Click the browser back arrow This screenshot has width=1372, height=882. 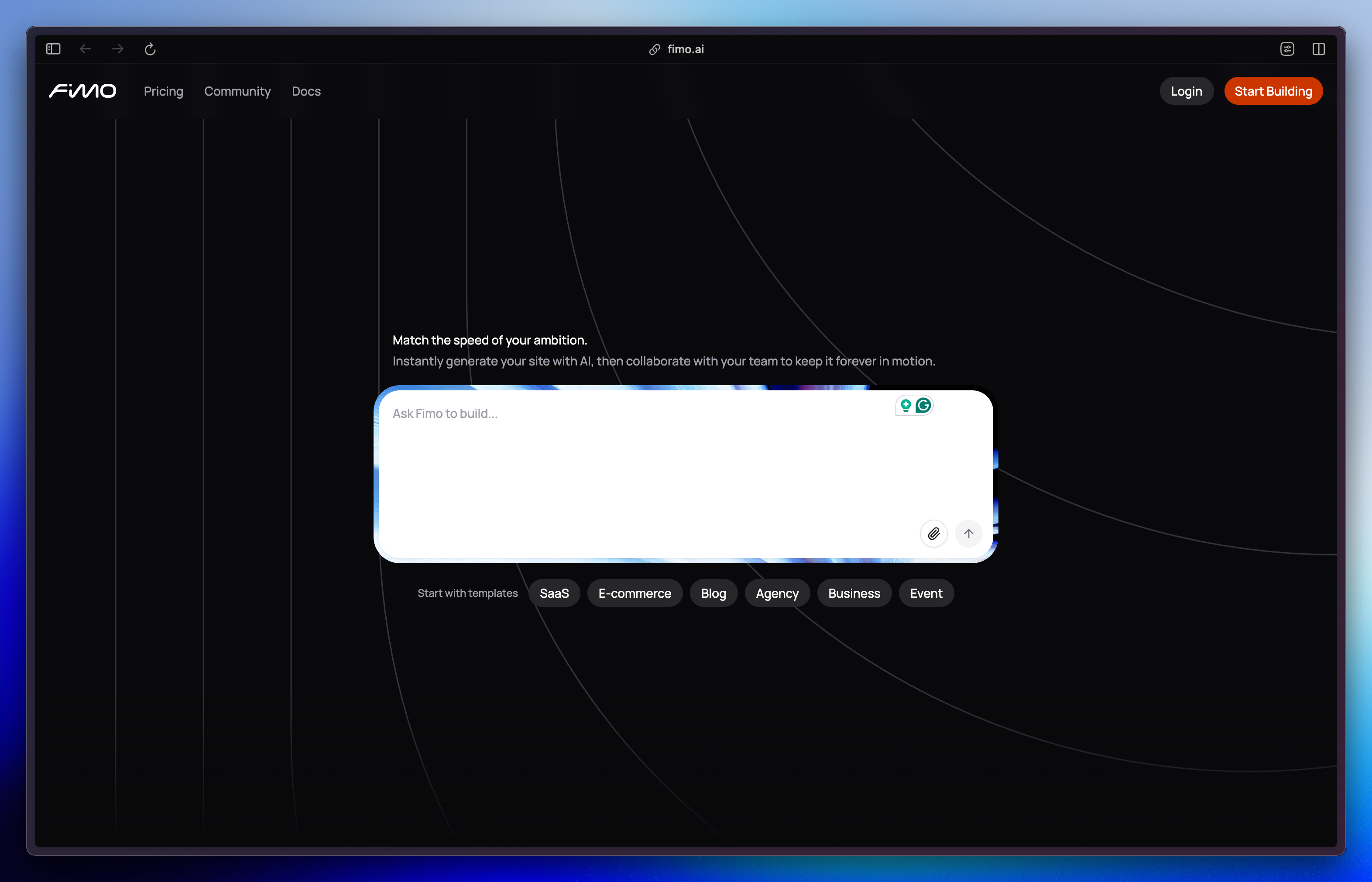[x=85, y=49]
